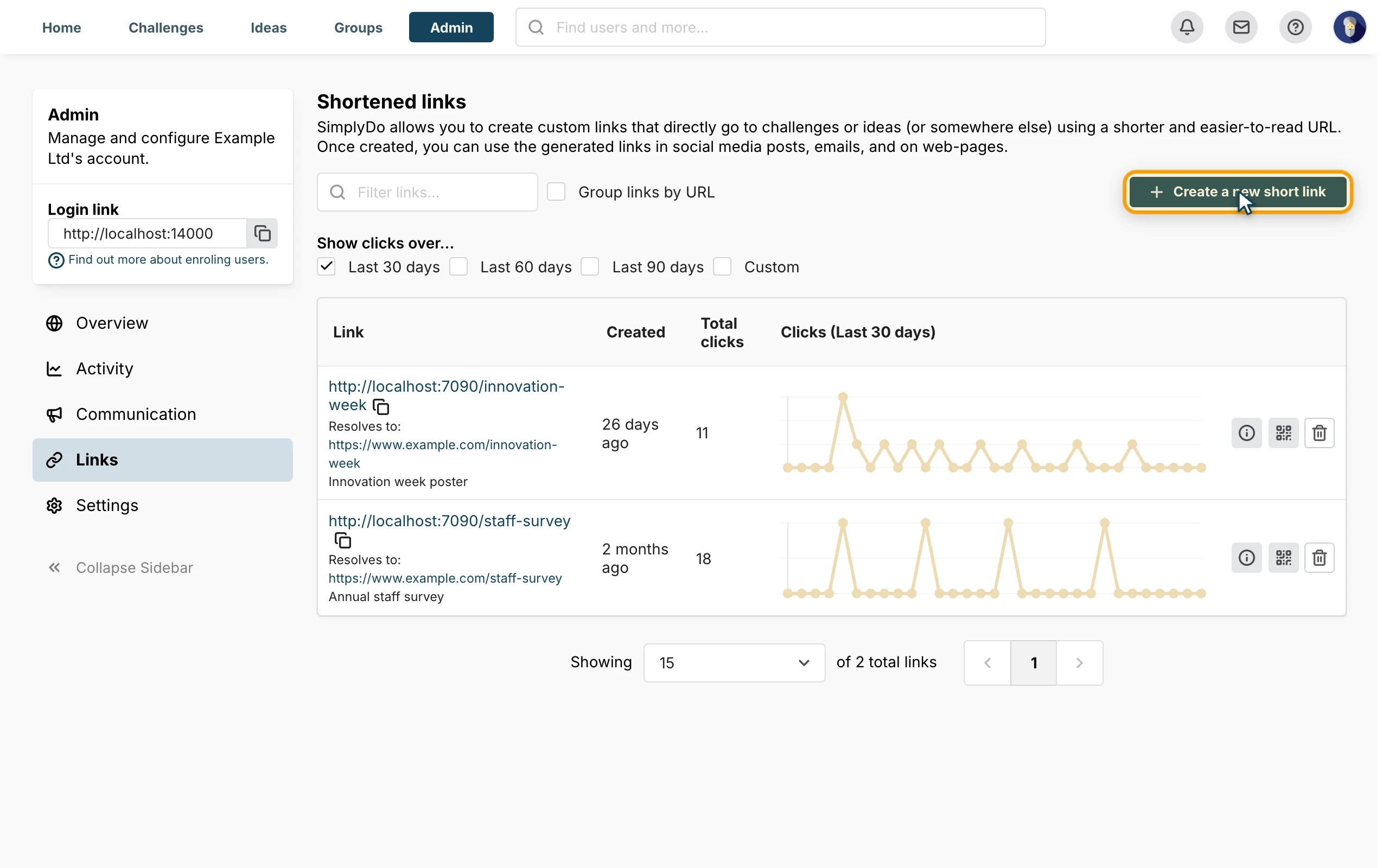Copy the innovation-week short link

pos(381,406)
